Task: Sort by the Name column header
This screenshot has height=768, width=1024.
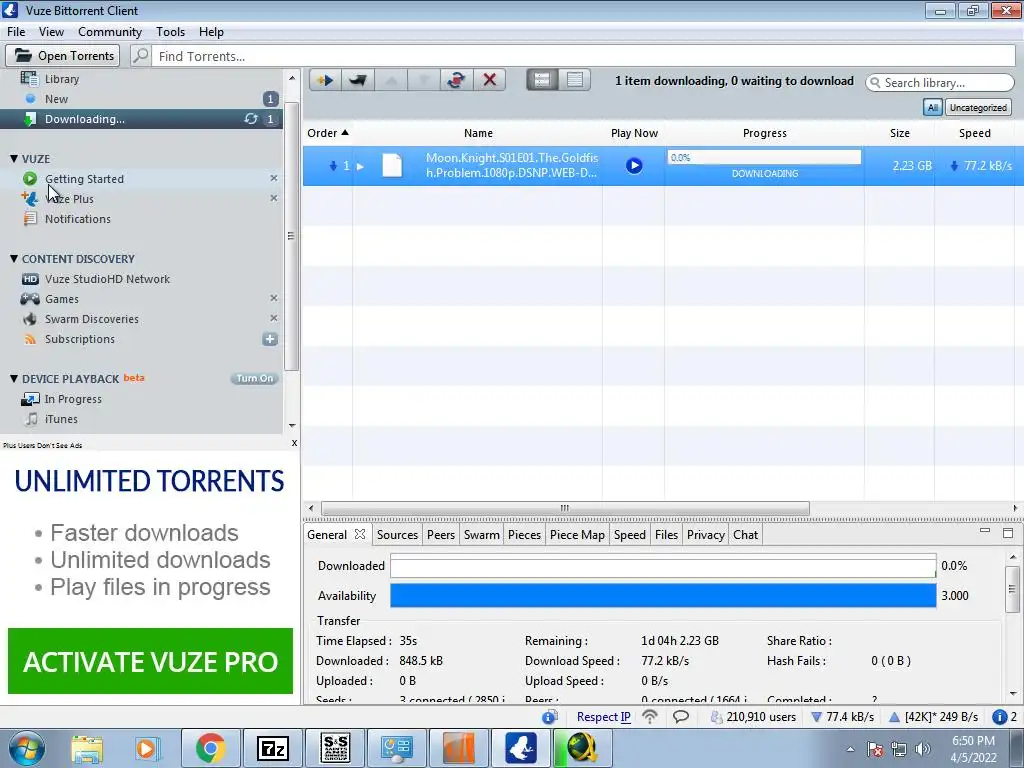Action: (478, 133)
